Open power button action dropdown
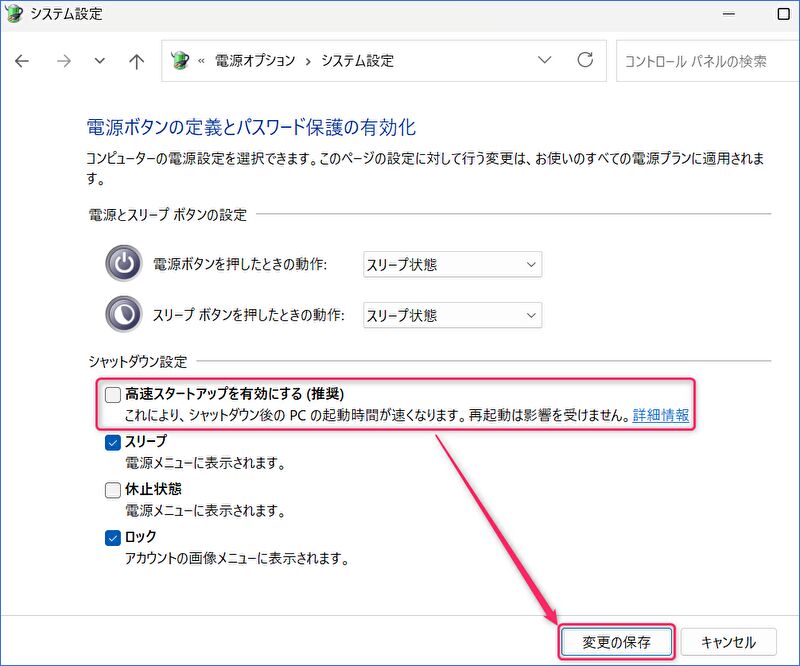 click(452, 265)
